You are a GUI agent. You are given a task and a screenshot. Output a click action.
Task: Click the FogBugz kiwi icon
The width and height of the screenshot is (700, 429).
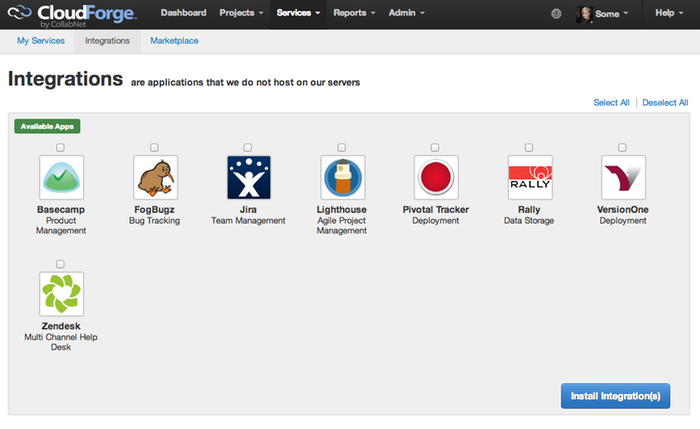(x=155, y=178)
